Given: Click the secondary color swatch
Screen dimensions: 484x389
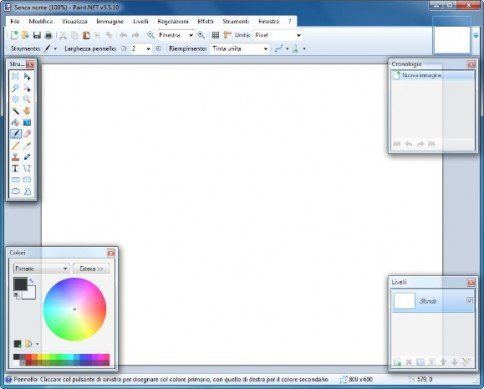Looking at the screenshot, I should pos(31,294).
